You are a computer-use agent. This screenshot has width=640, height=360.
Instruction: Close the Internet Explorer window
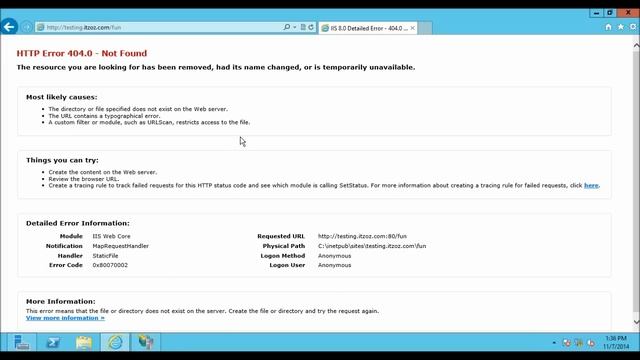tap(628, 13)
